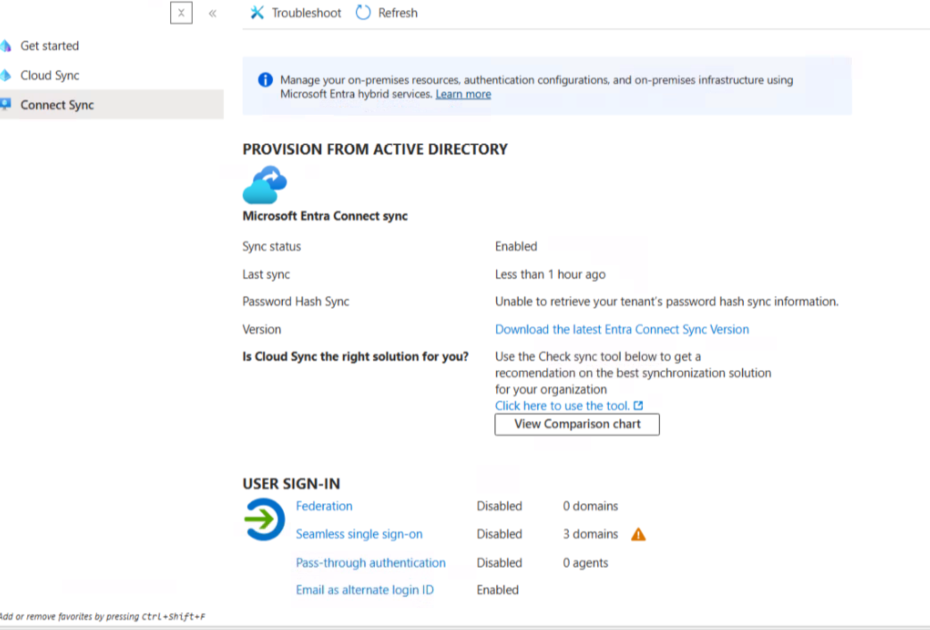Click Seamless single sign-on 'Disabled' status
This screenshot has width=930, height=630.
pos(499,534)
